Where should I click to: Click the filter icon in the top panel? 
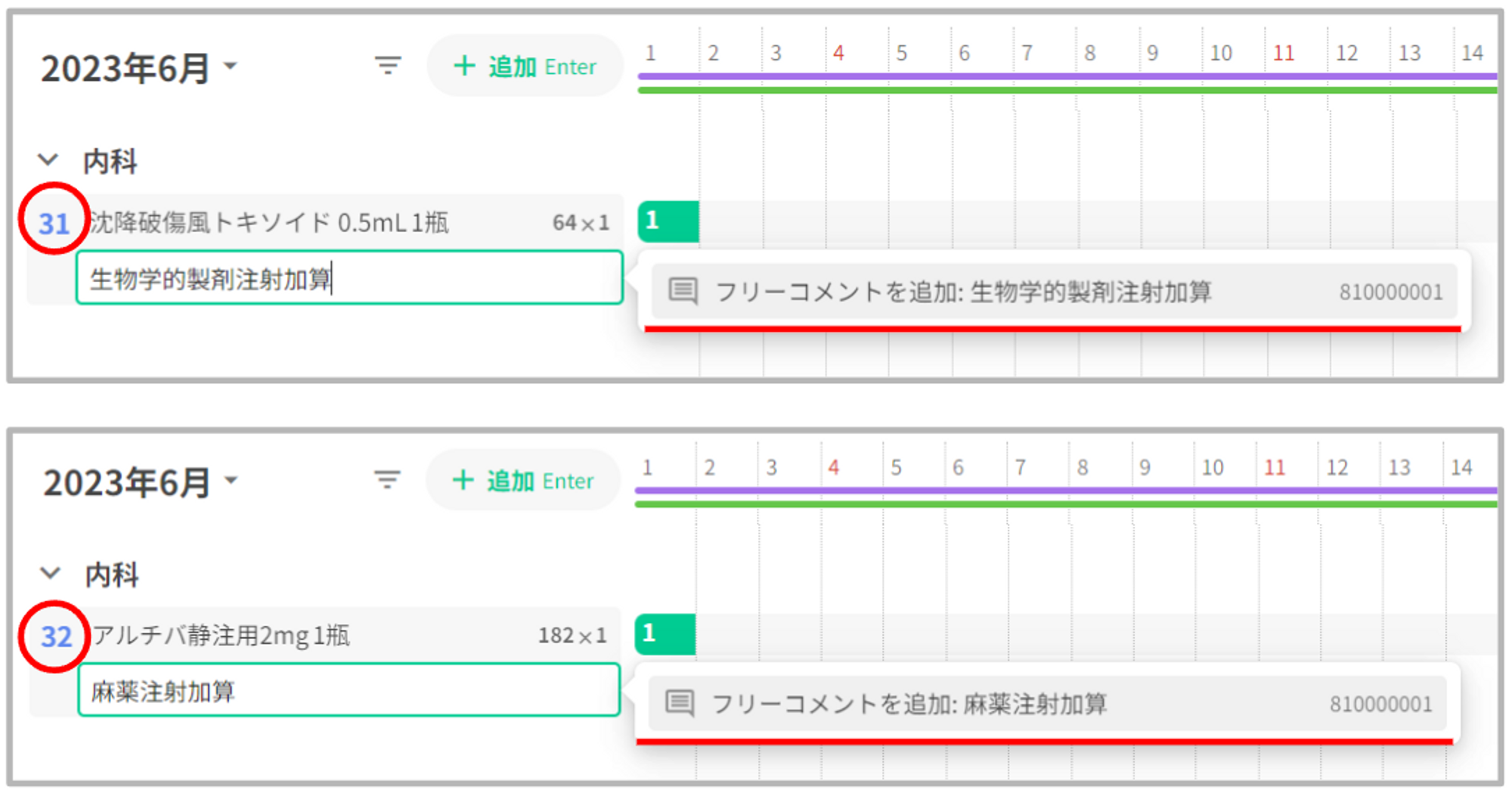388,67
